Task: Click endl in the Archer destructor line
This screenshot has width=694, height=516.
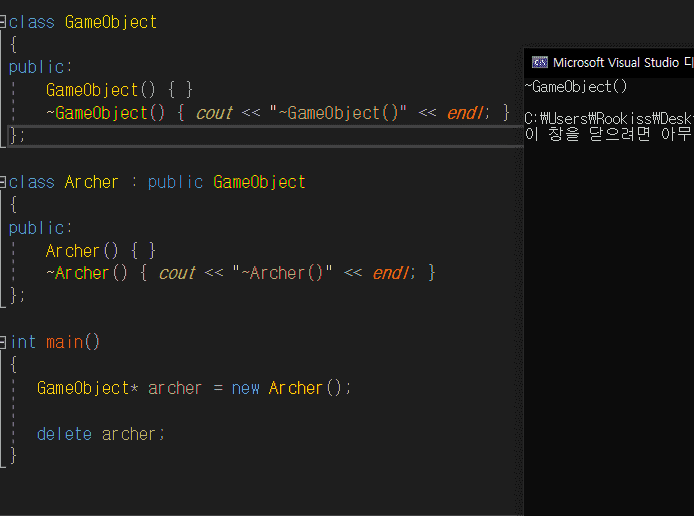Action: (390, 273)
